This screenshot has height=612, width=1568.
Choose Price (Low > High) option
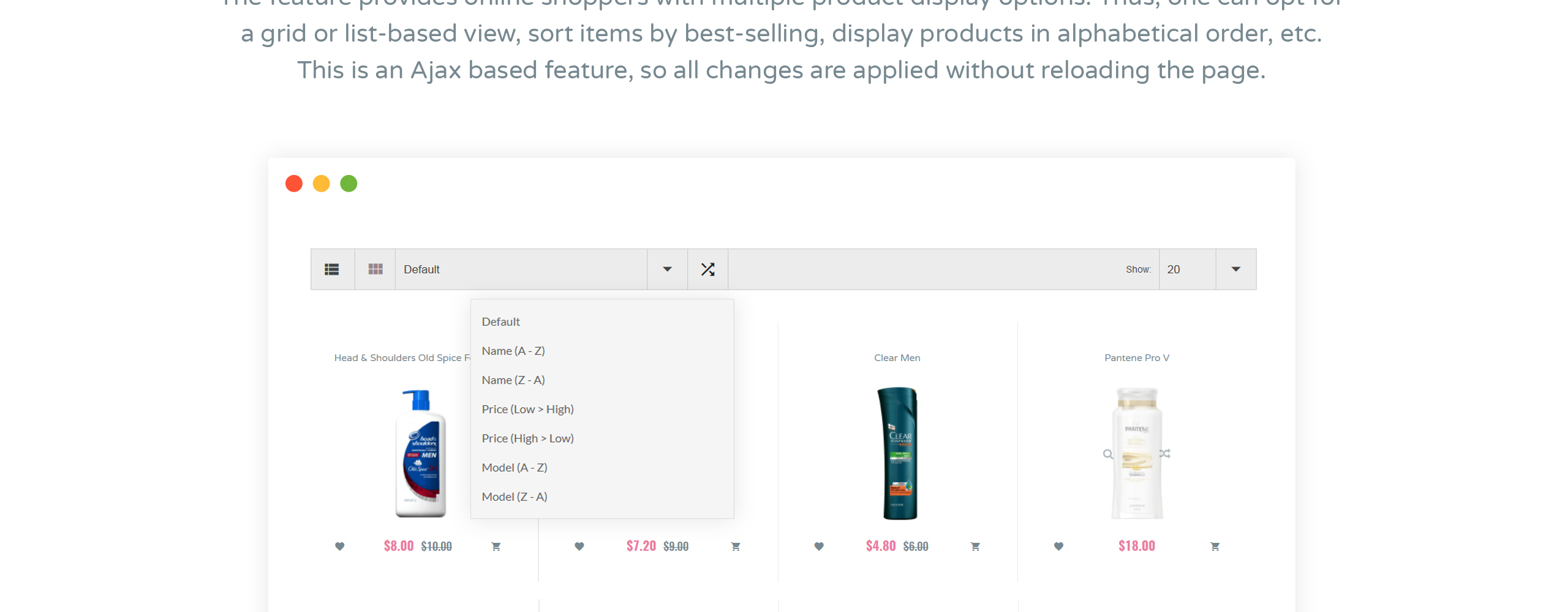click(x=528, y=409)
